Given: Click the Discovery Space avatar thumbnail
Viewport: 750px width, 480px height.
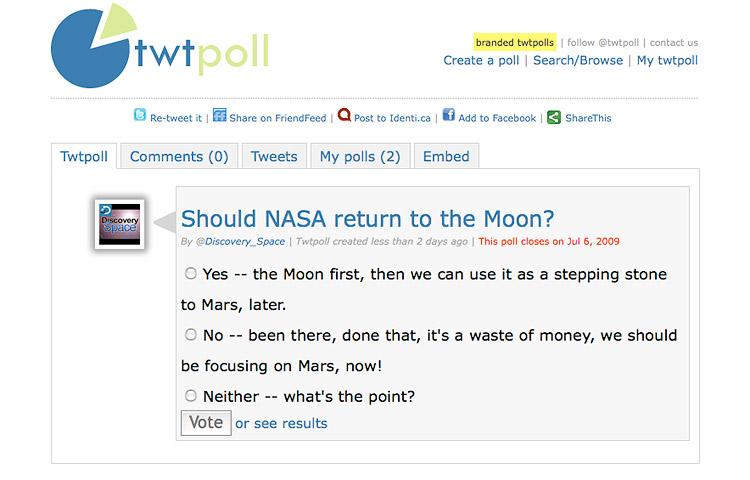Looking at the screenshot, I should click(120, 224).
